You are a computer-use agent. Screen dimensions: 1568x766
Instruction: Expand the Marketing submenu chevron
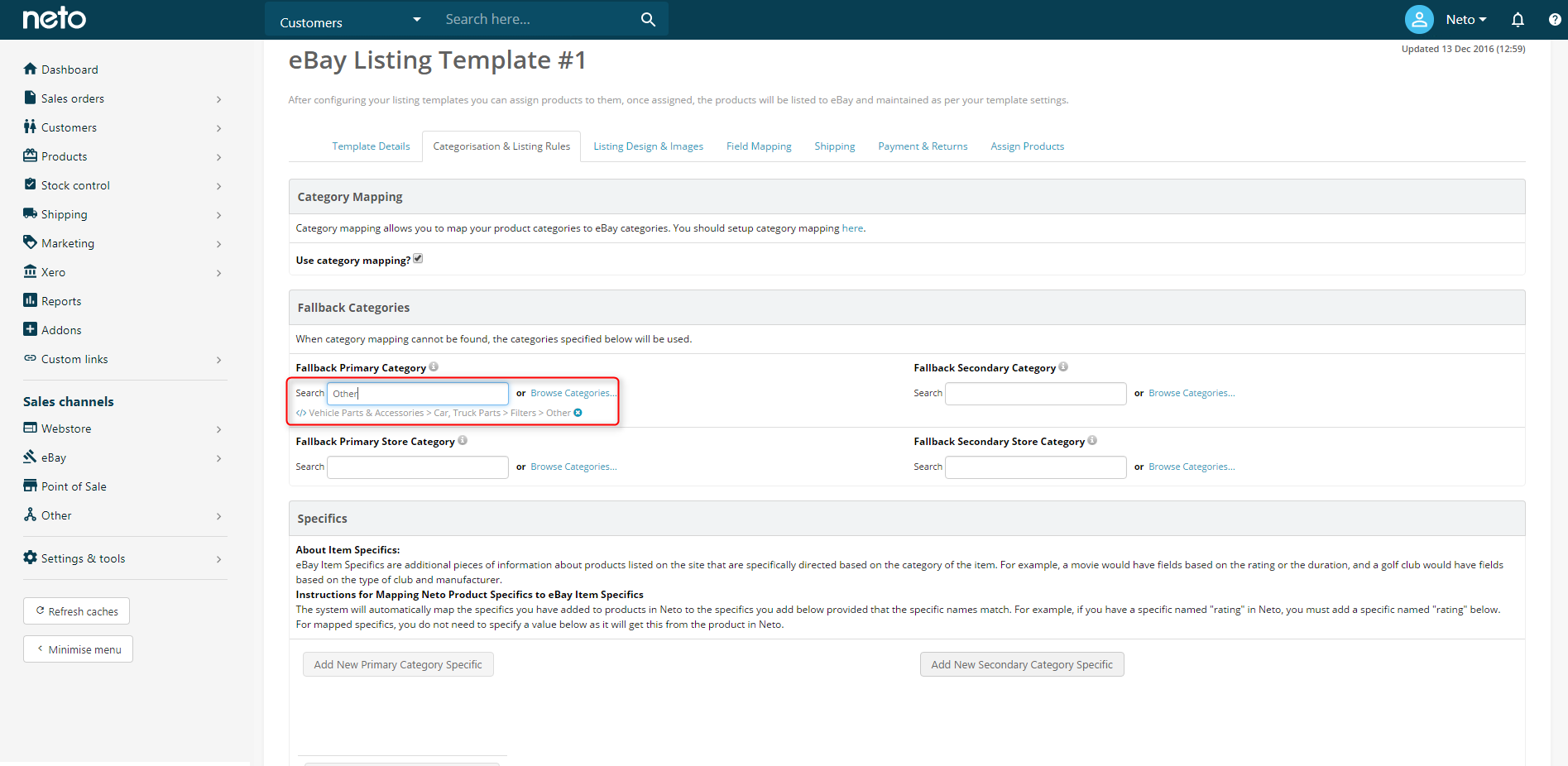coord(218,244)
